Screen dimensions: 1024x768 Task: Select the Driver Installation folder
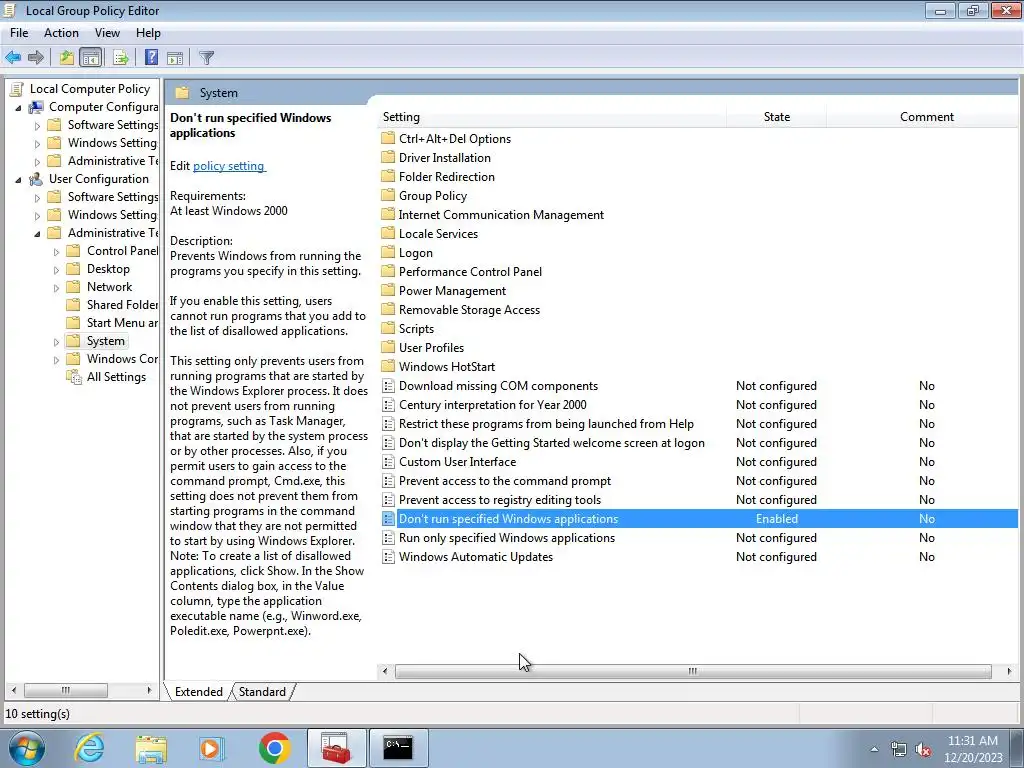444,157
